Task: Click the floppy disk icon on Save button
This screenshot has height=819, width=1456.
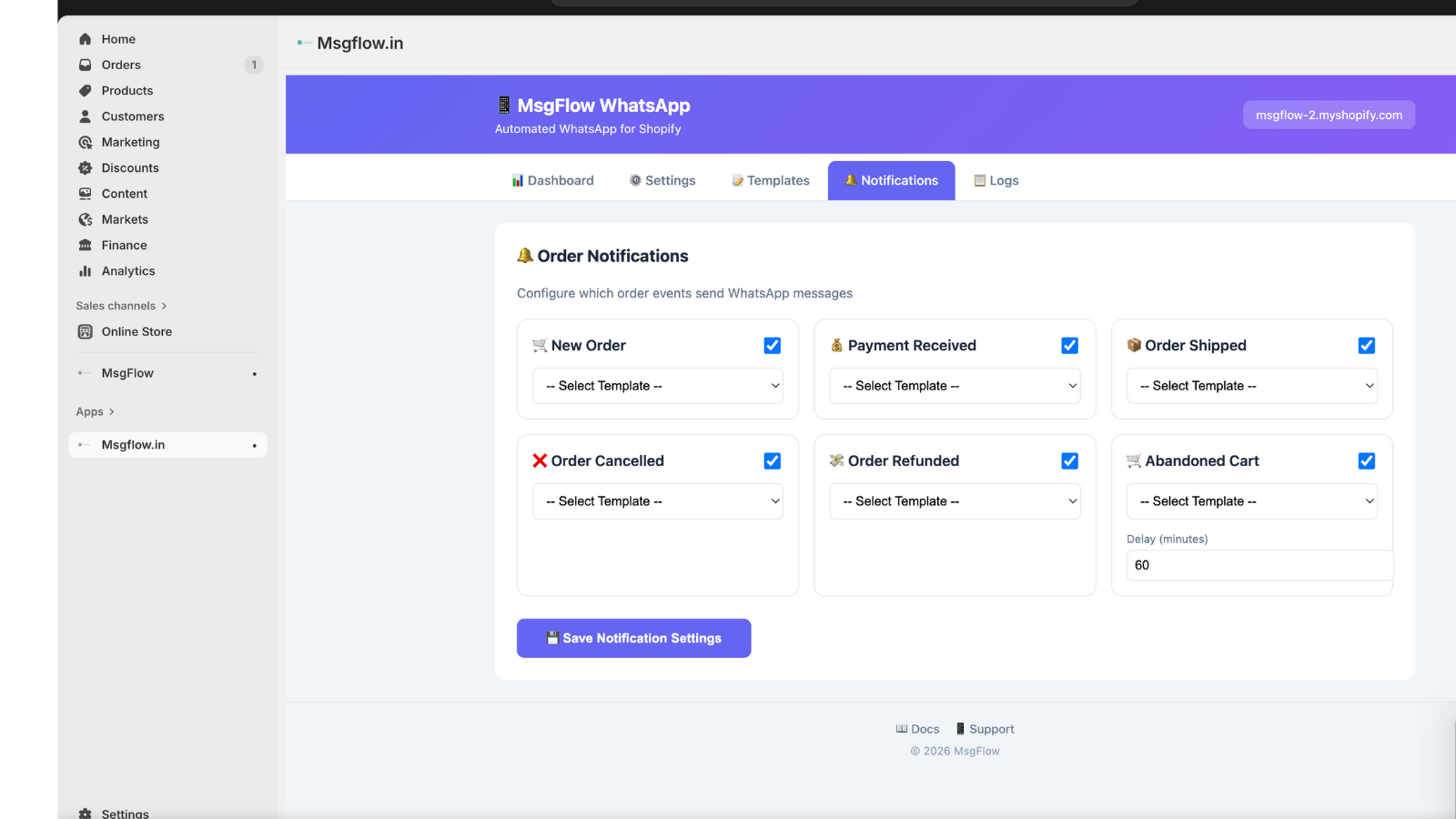Action: click(x=552, y=638)
